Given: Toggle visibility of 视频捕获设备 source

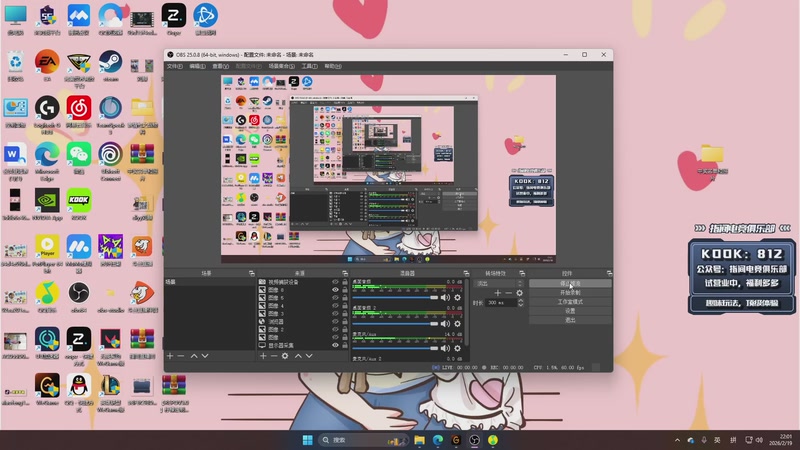Looking at the screenshot, I should click(335, 282).
